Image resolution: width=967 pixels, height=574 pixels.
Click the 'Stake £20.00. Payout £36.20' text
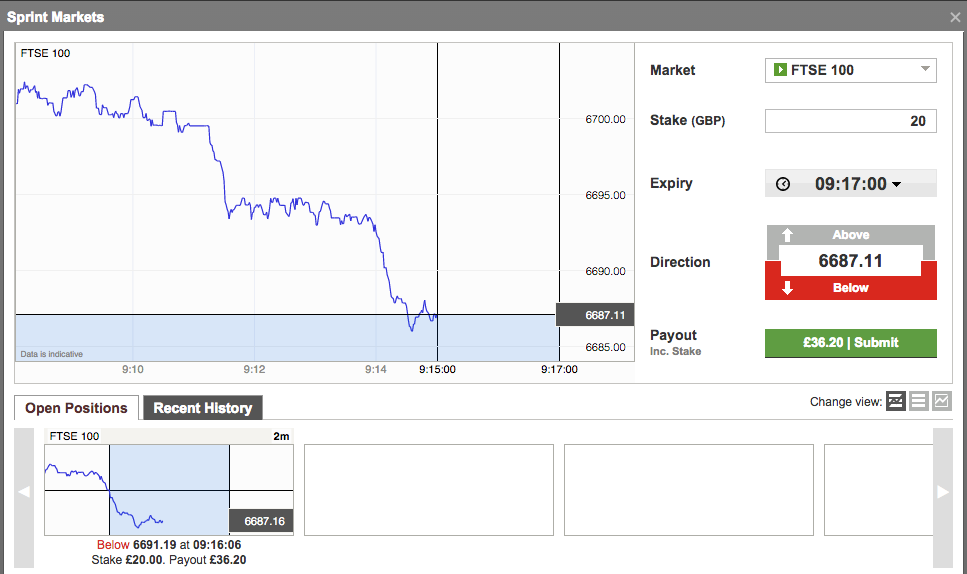pos(169,560)
